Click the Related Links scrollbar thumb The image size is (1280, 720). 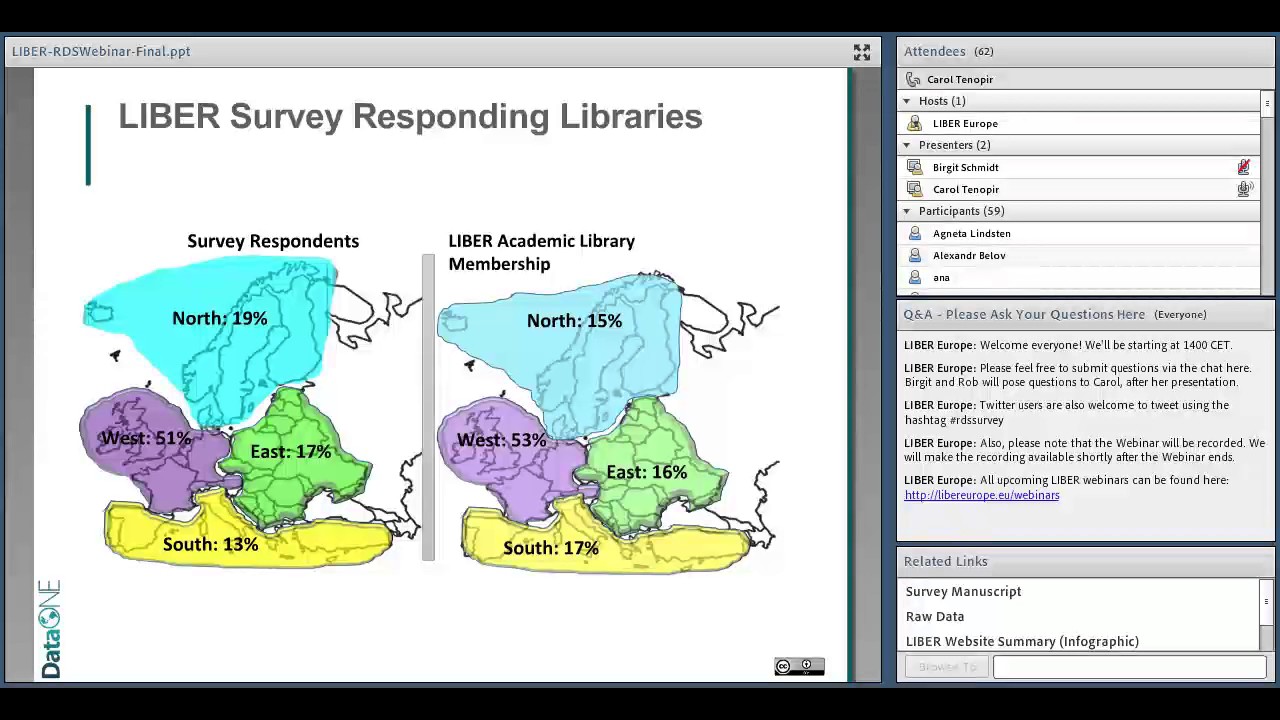click(x=1267, y=601)
